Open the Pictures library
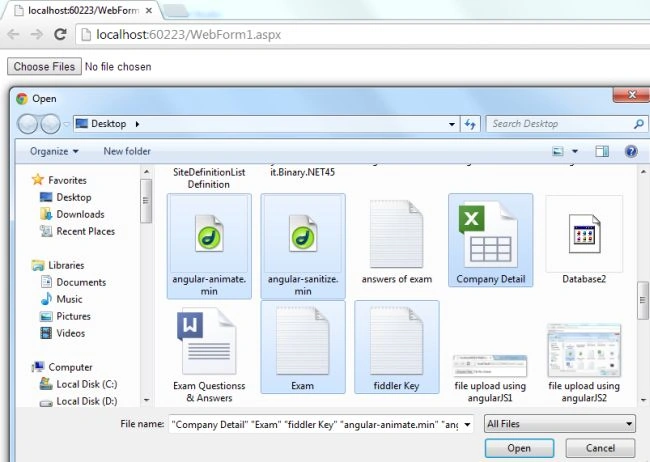The image size is (650, 462). point(65,316)
